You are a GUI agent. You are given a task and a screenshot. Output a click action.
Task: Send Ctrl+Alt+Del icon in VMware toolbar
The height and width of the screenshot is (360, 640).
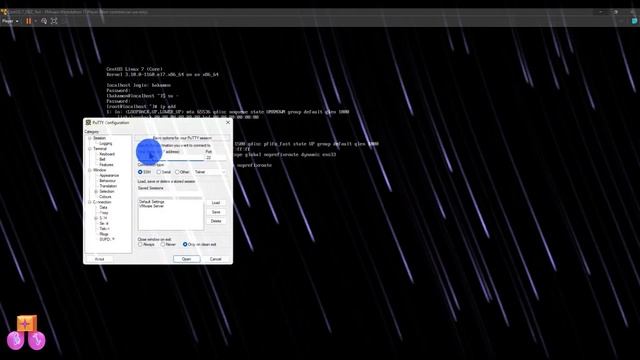44,21
